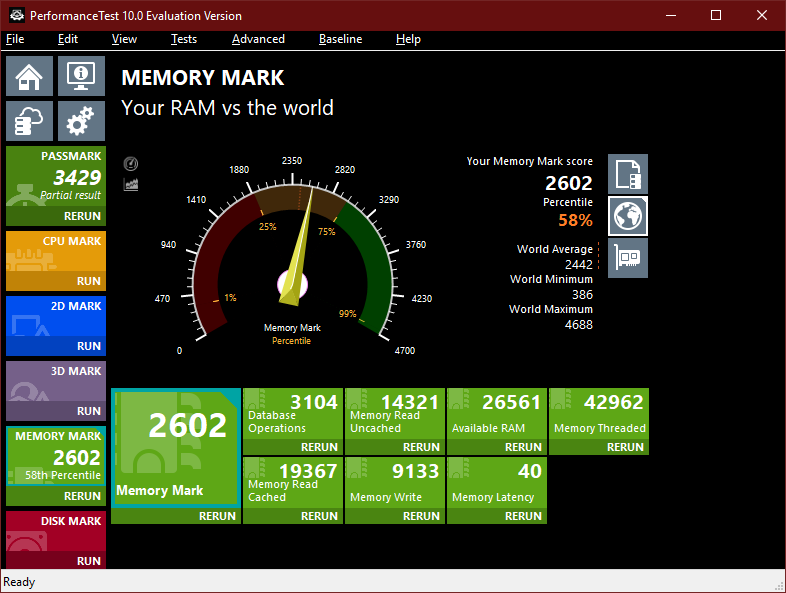This screenshot has height=593, width=786.
Task: Open the settings gears icon
Action: [x=81, y=121]
